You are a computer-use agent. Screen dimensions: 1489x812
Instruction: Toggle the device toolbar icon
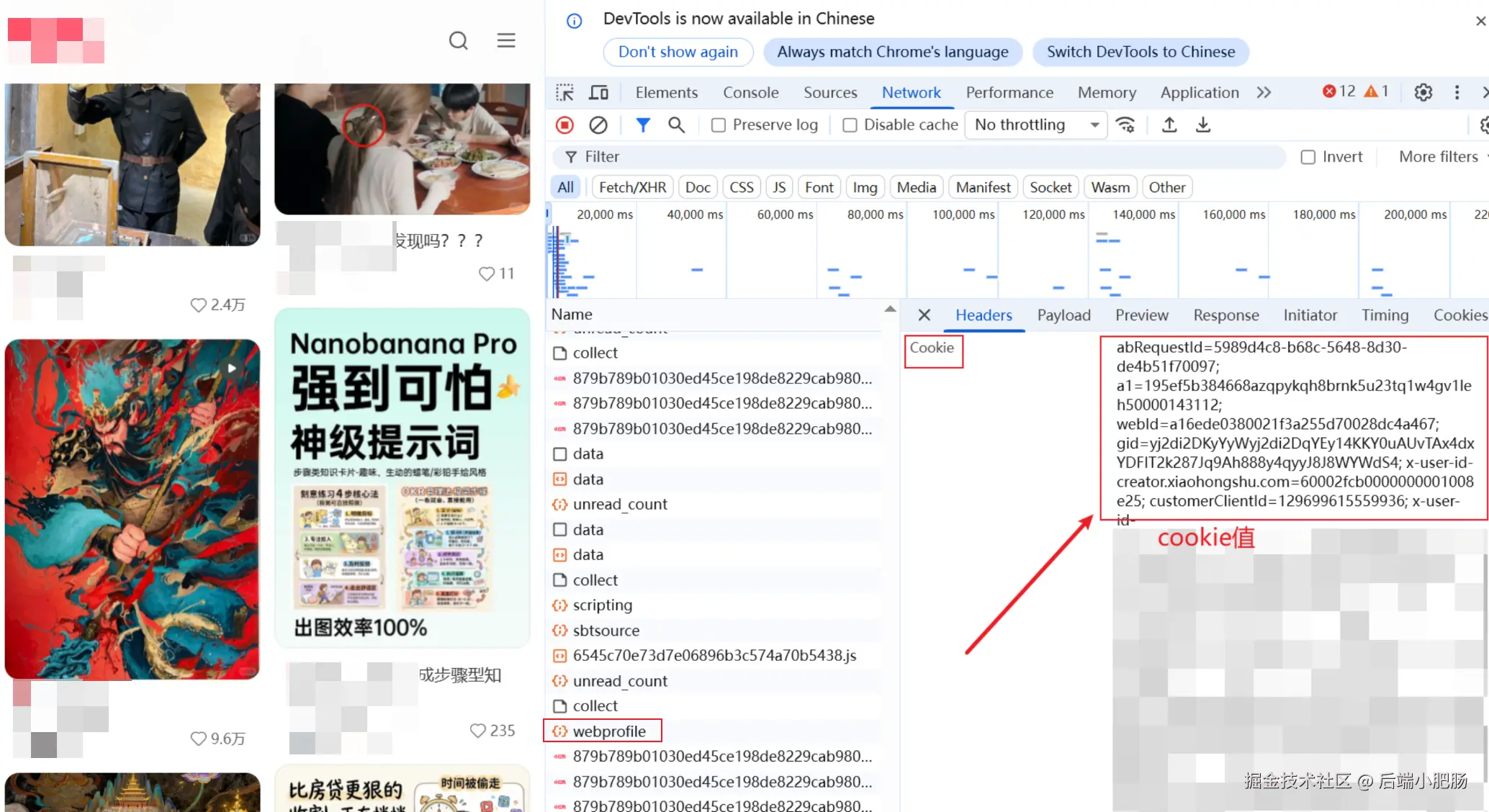coord(598,93)
